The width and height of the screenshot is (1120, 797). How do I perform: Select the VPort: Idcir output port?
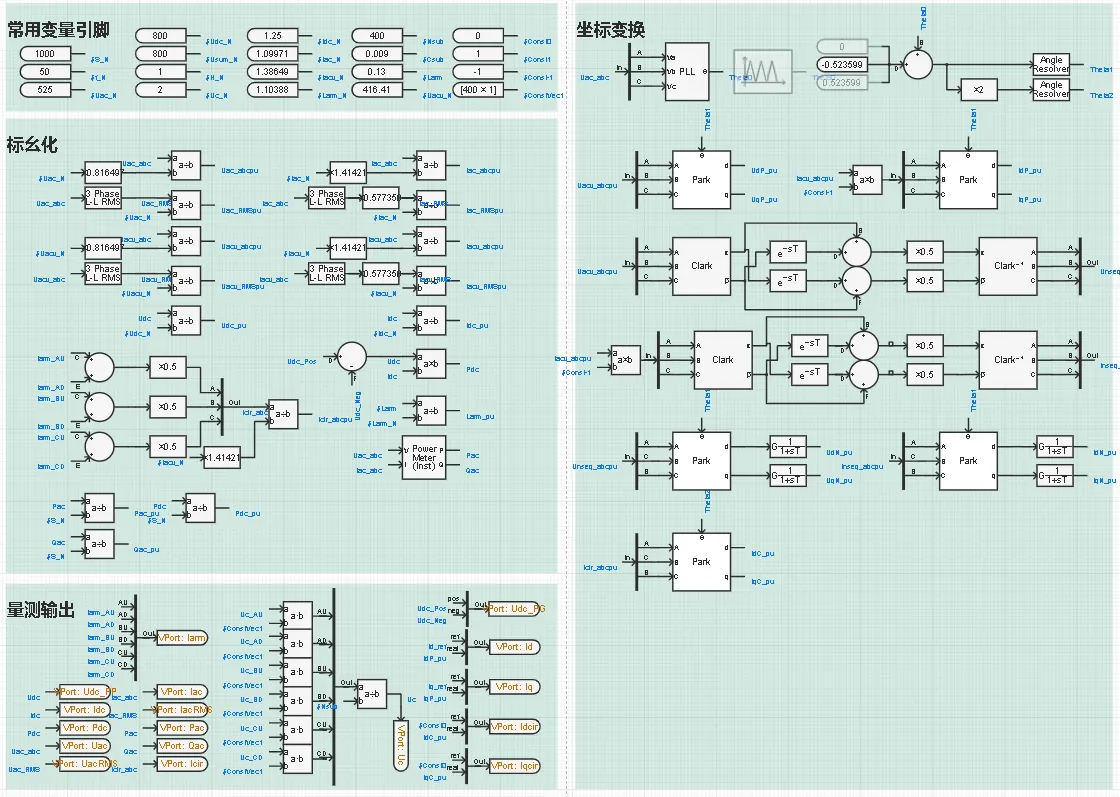513,726
